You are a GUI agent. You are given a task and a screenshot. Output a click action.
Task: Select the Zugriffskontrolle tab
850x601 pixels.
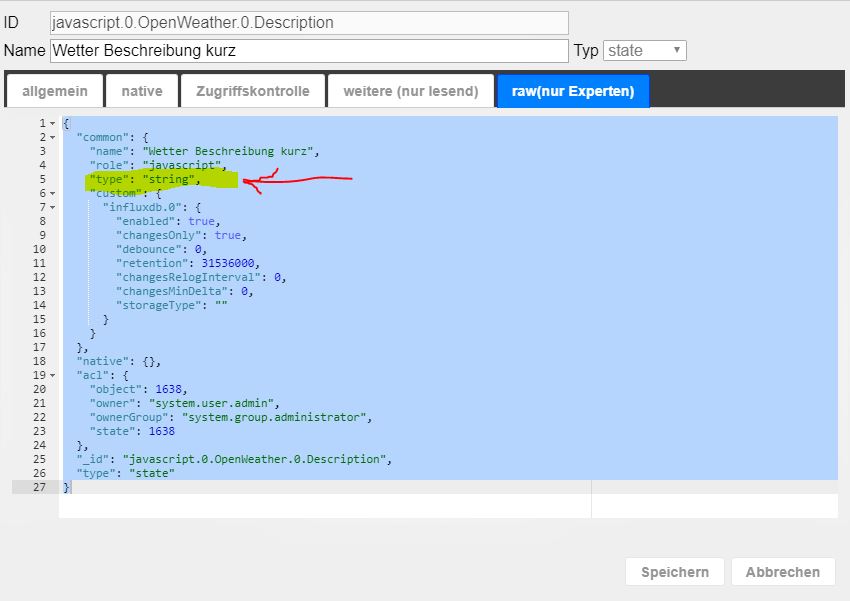pyautogui.click(x=253, y=91)
